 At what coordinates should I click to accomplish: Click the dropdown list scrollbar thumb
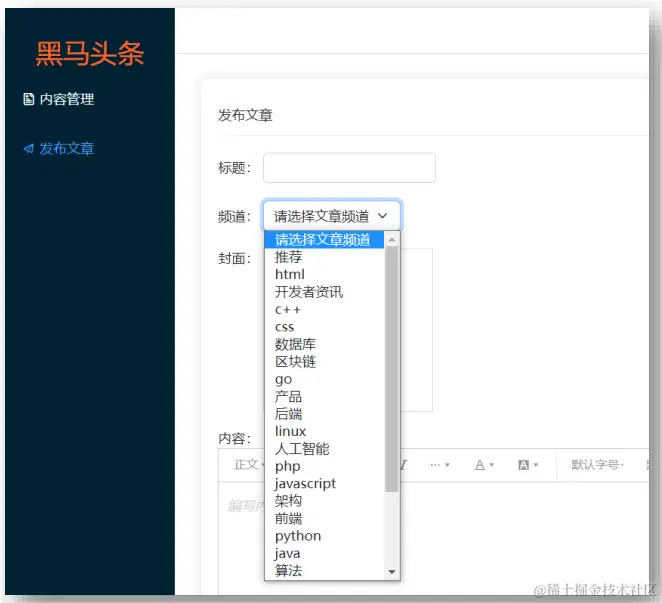392,369
